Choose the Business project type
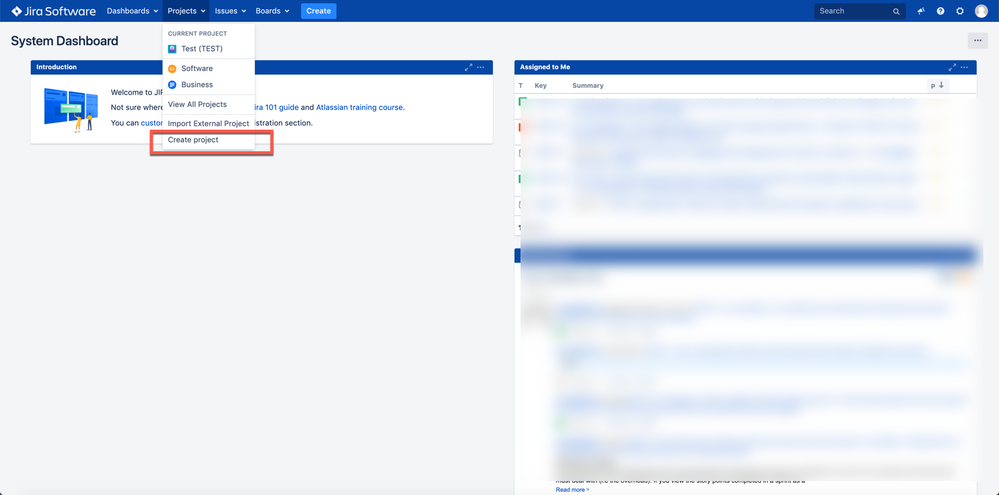The width and height of the screenshot is (999, 495). [x=209, y=84]
